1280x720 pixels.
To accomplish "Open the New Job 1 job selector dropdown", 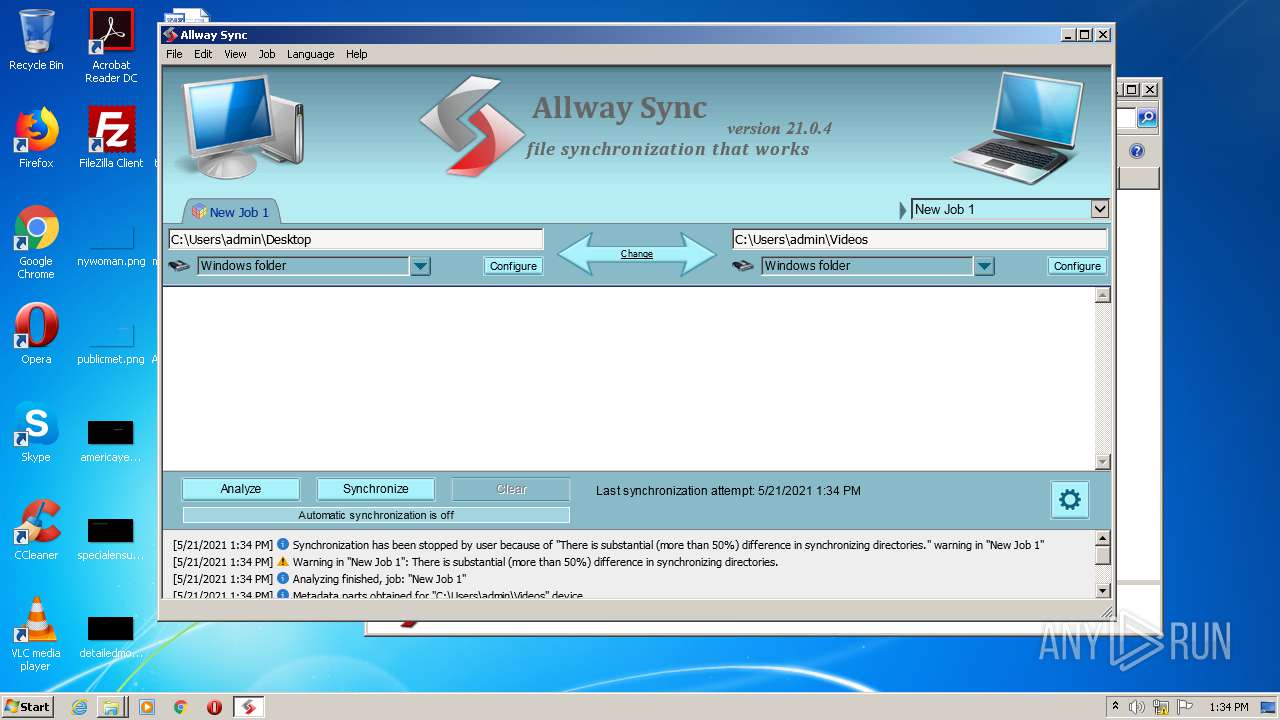I will click(x=1099, y=210).
